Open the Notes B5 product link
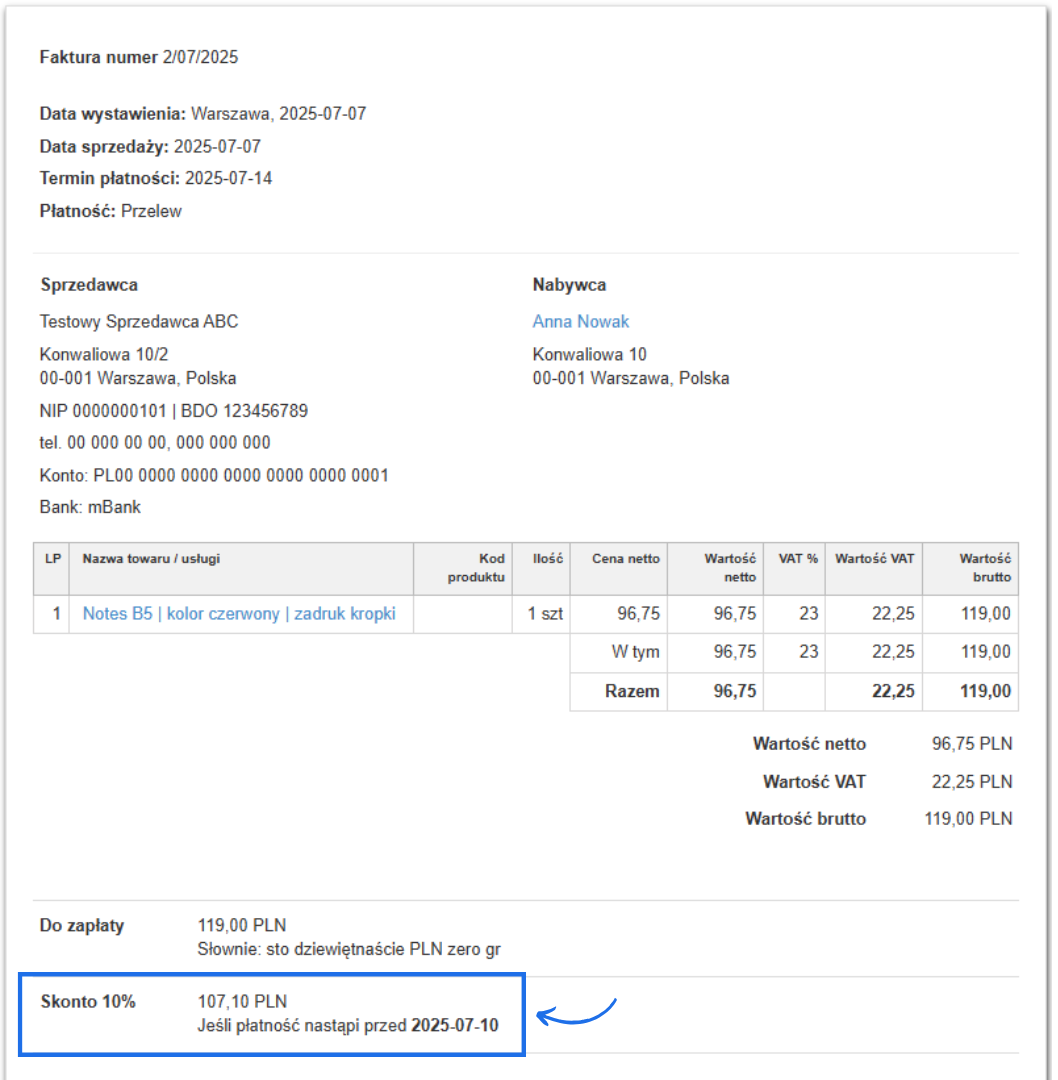 239,614
